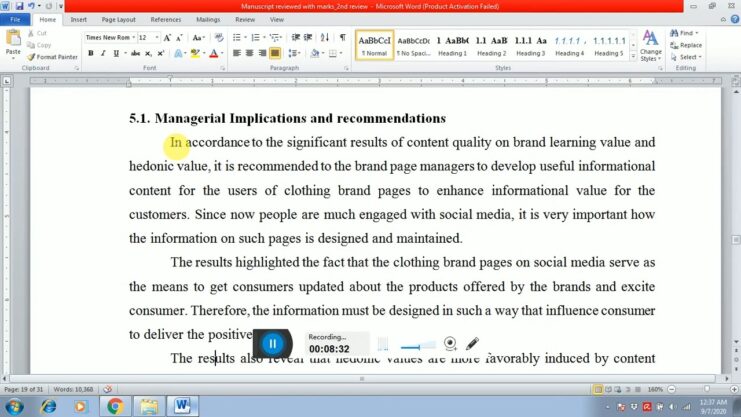Cut the selected text
741x417 pixels.
(37, 33)
